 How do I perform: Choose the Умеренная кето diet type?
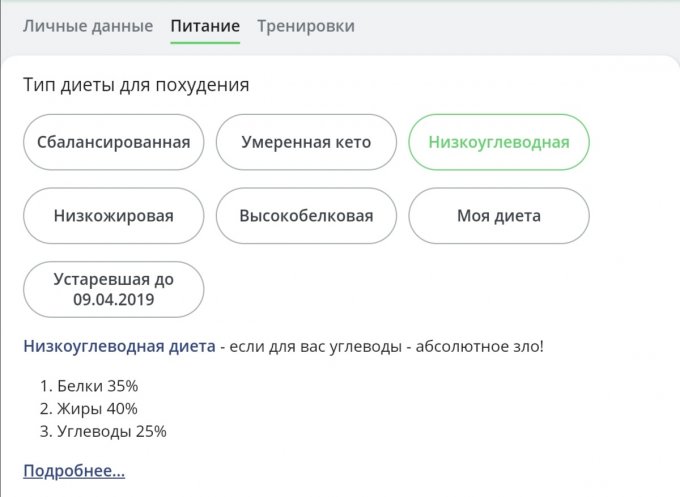(306, 142)
